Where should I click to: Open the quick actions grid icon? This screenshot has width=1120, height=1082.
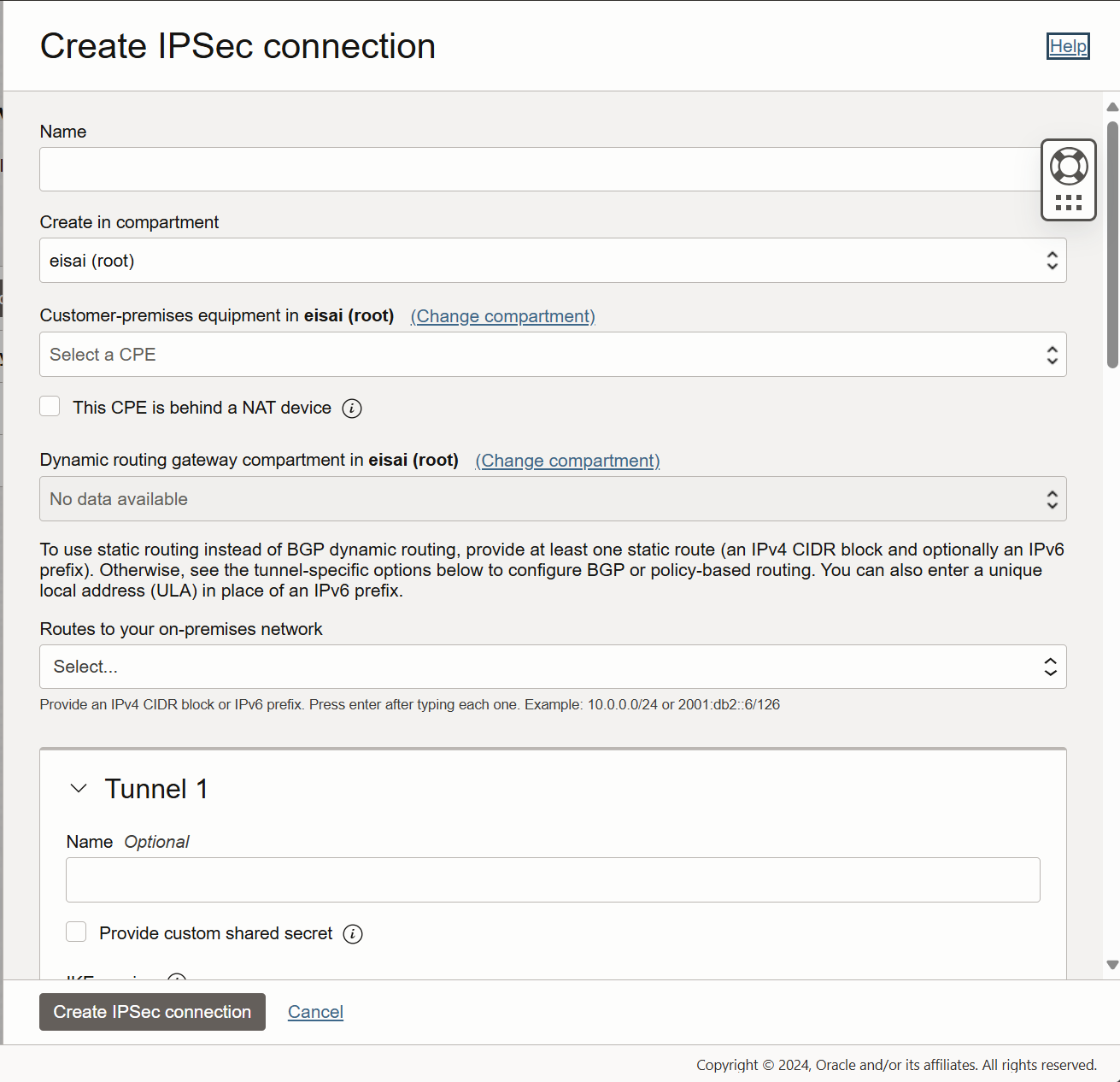point(1068,203)
